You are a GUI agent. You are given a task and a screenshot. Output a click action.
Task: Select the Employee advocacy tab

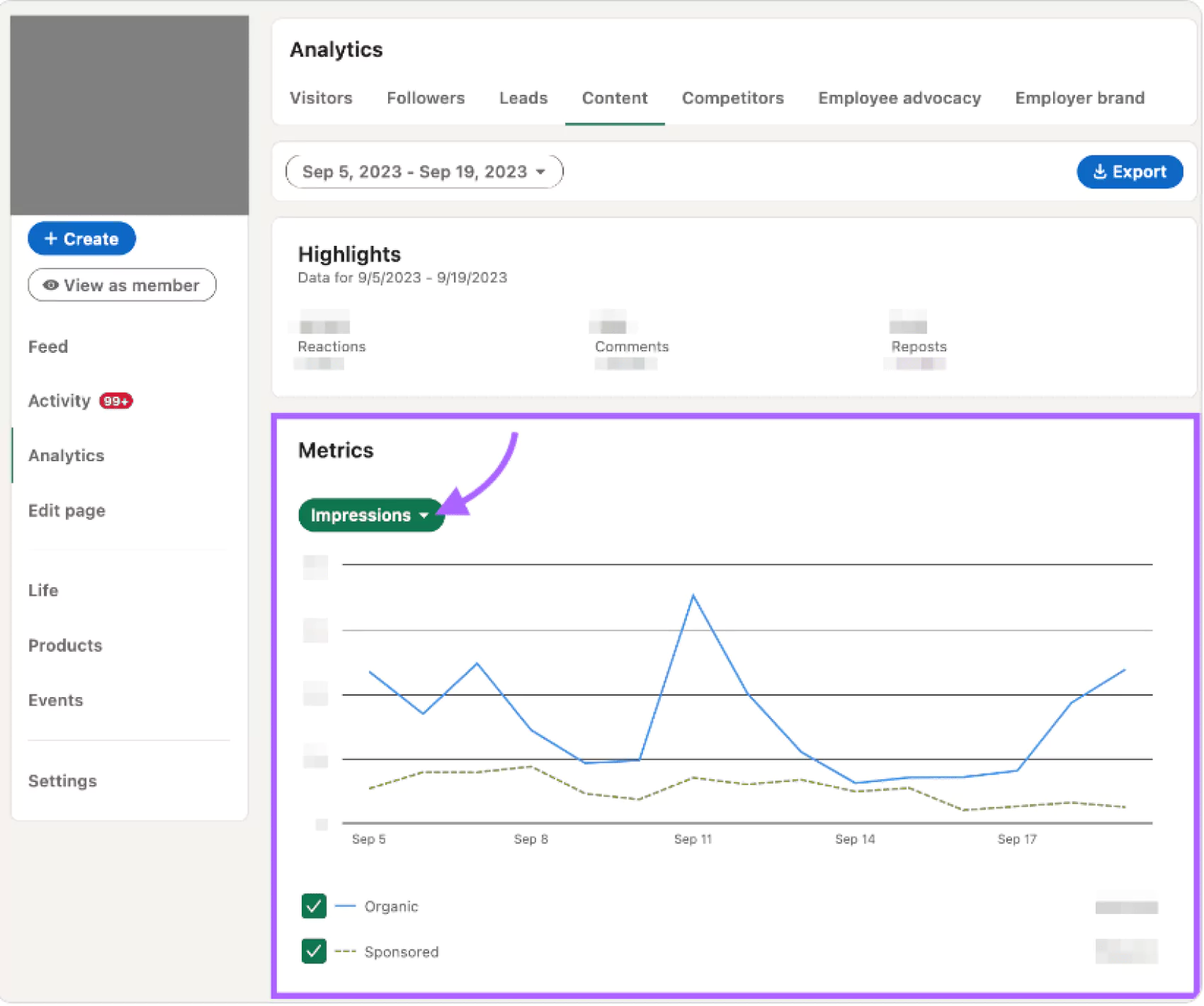tap(899, 98)
